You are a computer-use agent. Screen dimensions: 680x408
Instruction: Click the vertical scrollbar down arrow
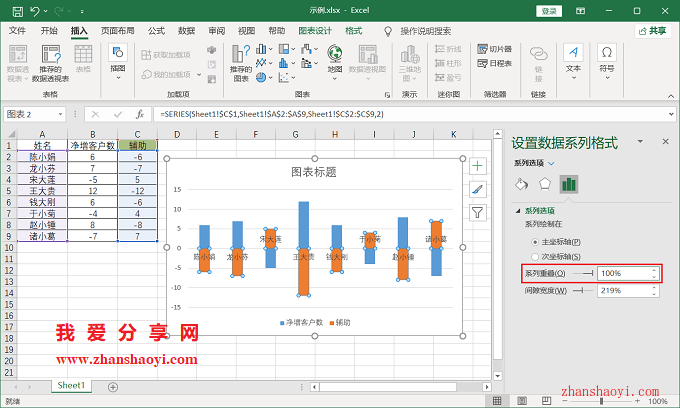497,376
